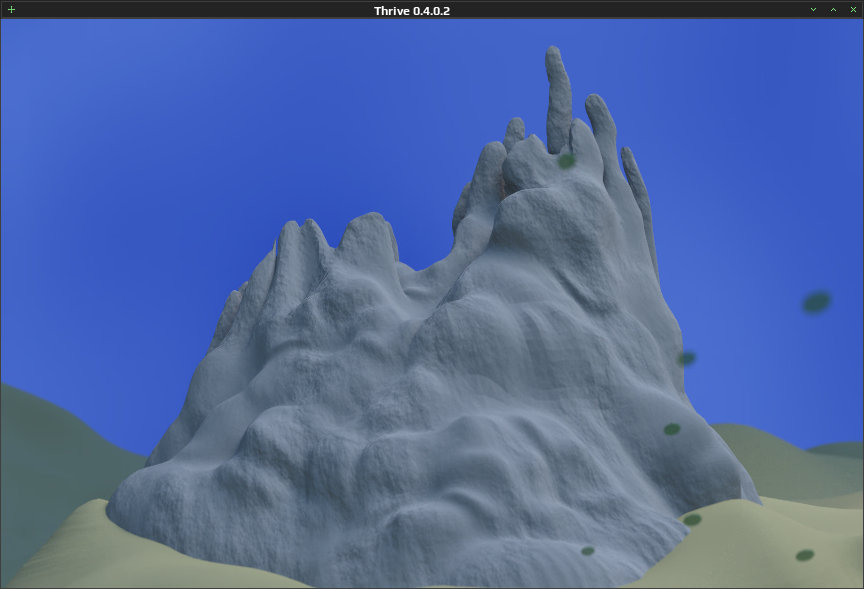Maximize window using the up chevron

pyautogui.click(x=833, y=9)
